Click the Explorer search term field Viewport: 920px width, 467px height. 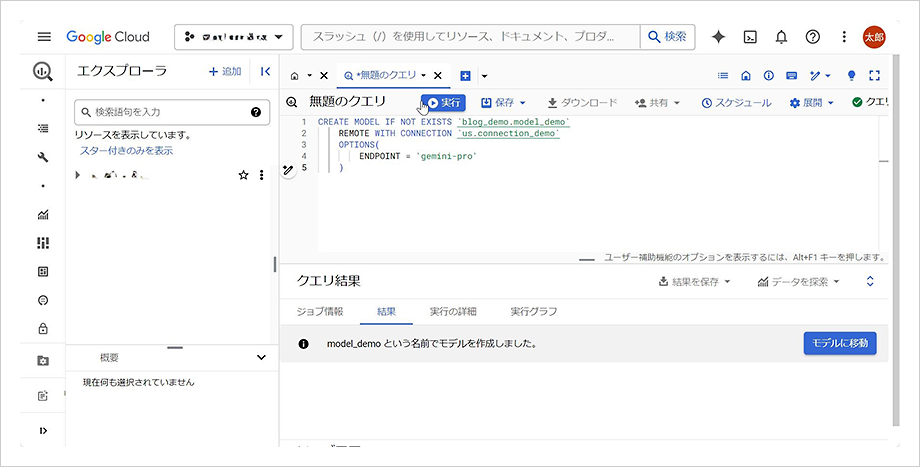[172, 112]
